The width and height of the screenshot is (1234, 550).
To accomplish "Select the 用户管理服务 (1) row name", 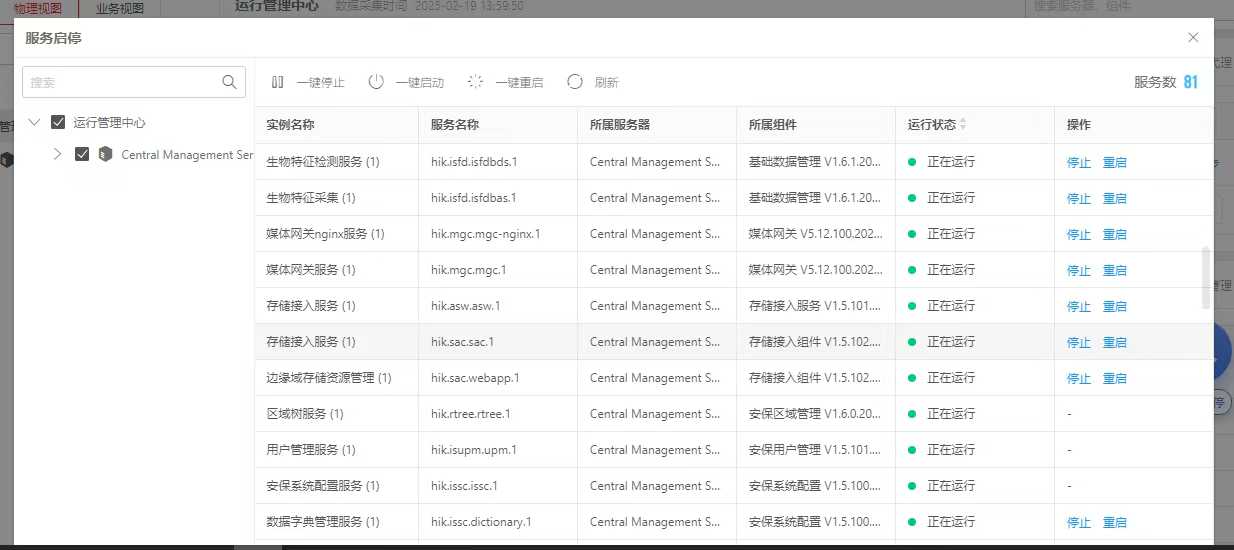I will [x=310, y=450].
